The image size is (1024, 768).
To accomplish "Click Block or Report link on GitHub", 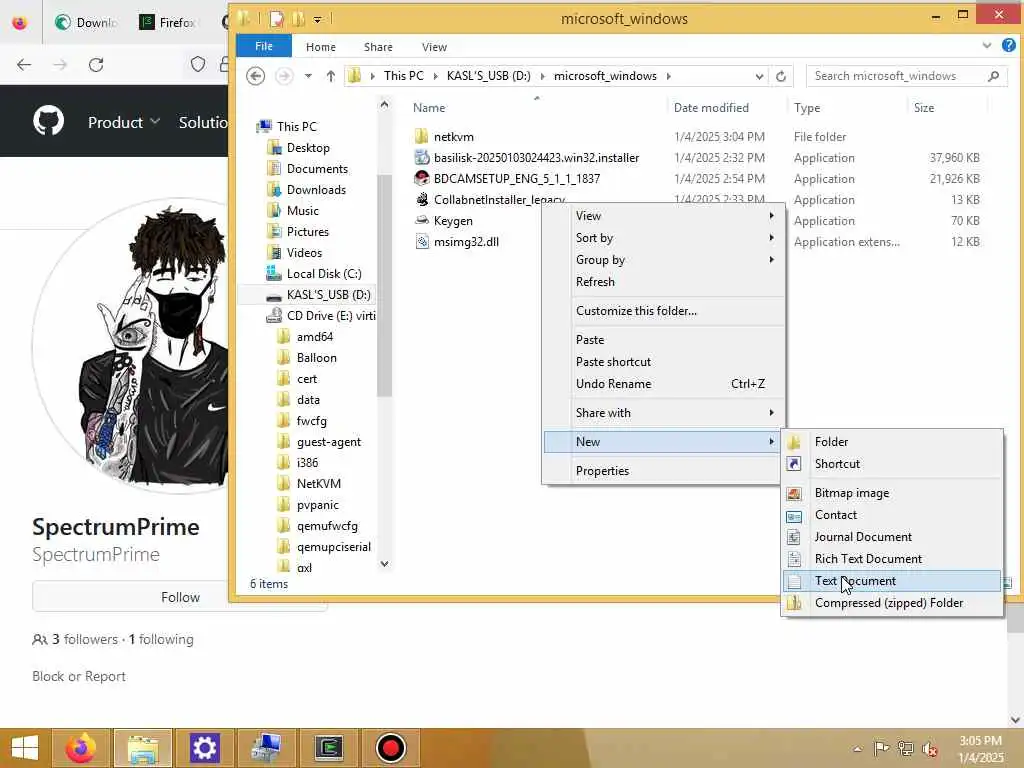I will click(79, 677).
